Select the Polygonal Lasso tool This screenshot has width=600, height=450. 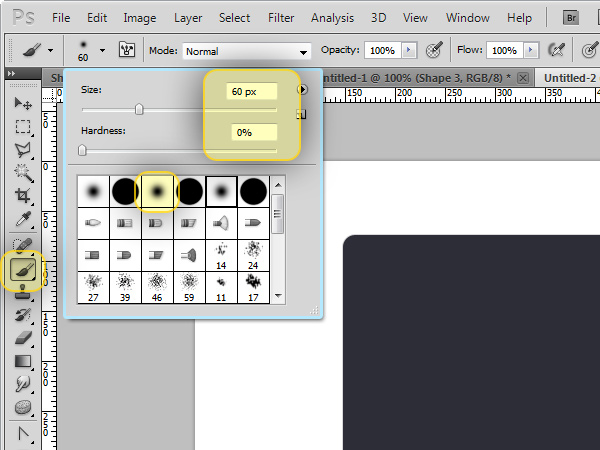pos(23,150)
